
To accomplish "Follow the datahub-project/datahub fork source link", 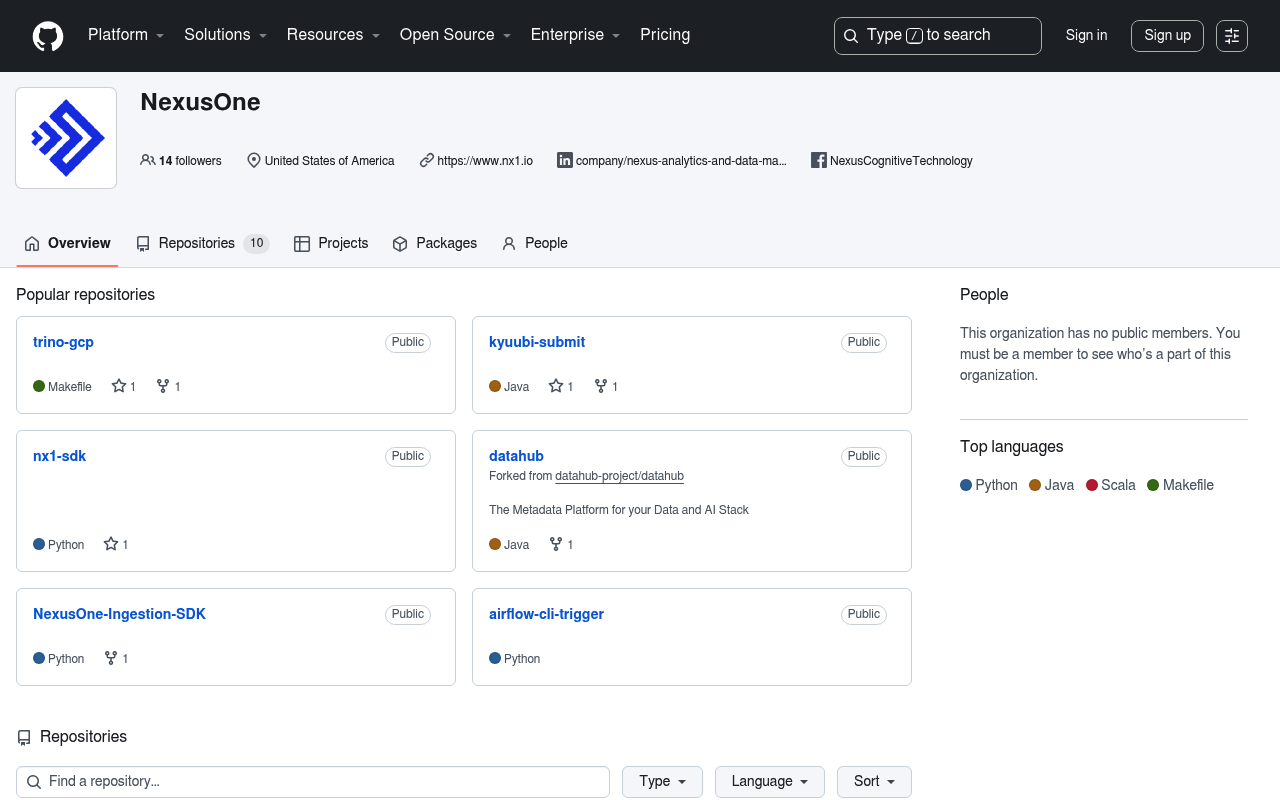I will 619,476.
